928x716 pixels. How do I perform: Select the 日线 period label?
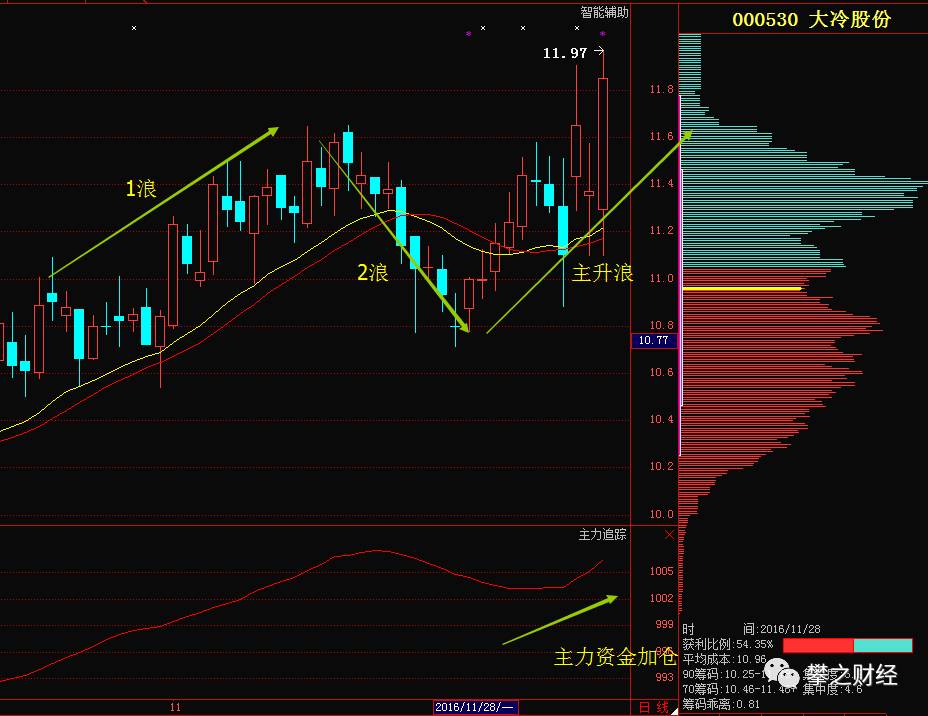point(654,707)
